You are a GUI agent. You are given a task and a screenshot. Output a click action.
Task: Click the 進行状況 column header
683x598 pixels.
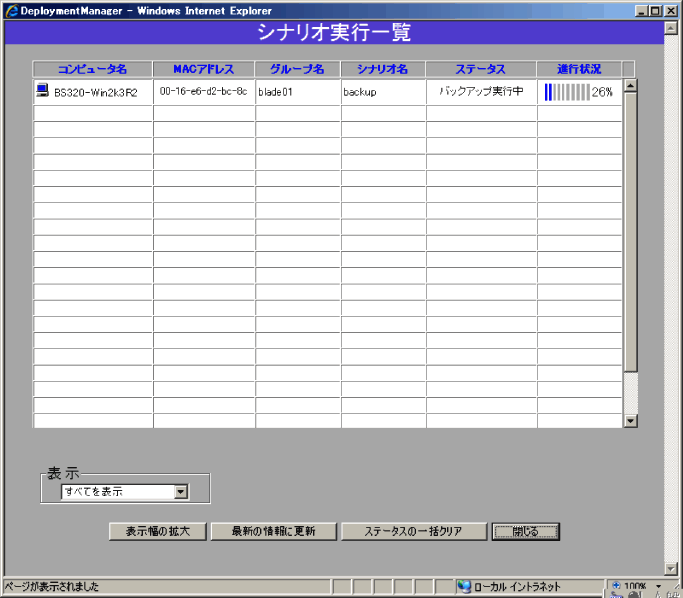pyautogui.click(x=579, y=69)
